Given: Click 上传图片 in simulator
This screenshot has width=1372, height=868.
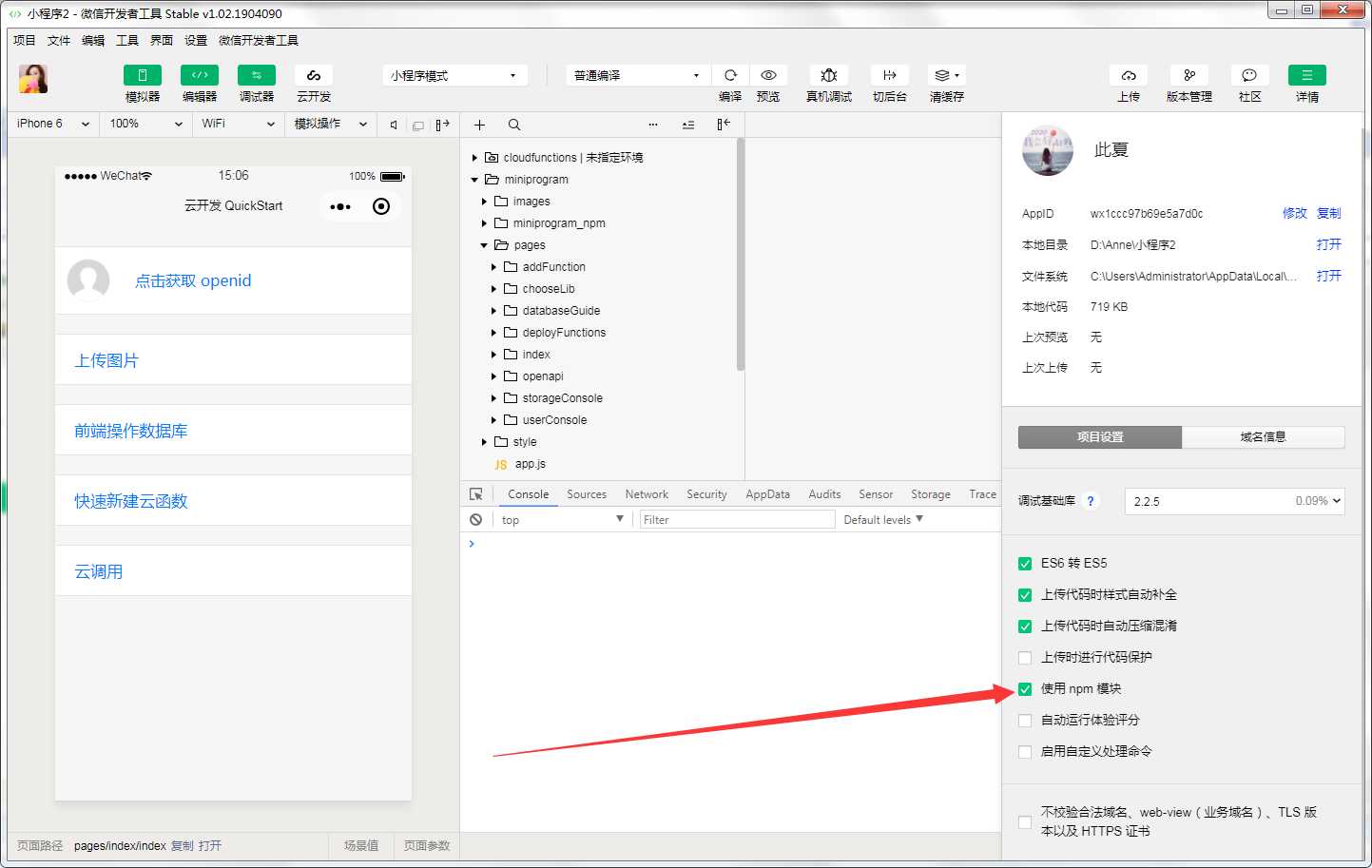Looking at the screenshot, I should 106,360.
